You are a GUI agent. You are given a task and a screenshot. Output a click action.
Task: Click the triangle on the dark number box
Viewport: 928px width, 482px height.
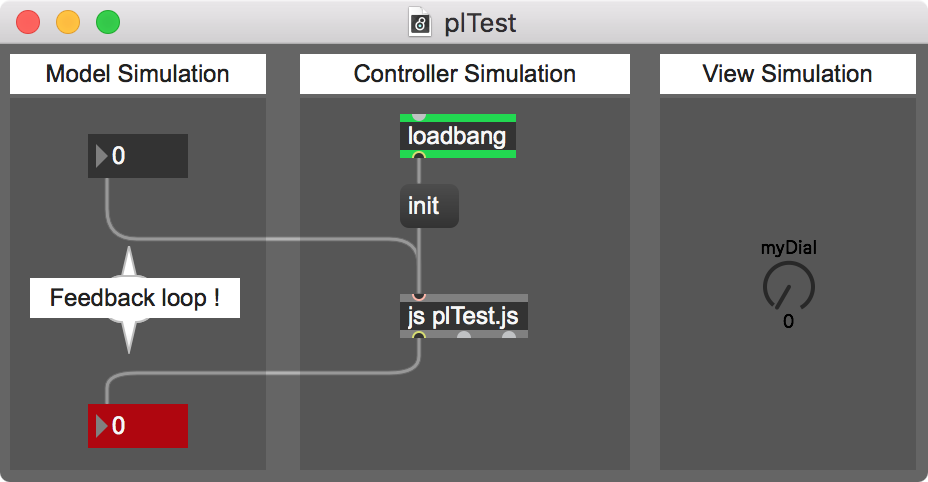tap(101, 156)
